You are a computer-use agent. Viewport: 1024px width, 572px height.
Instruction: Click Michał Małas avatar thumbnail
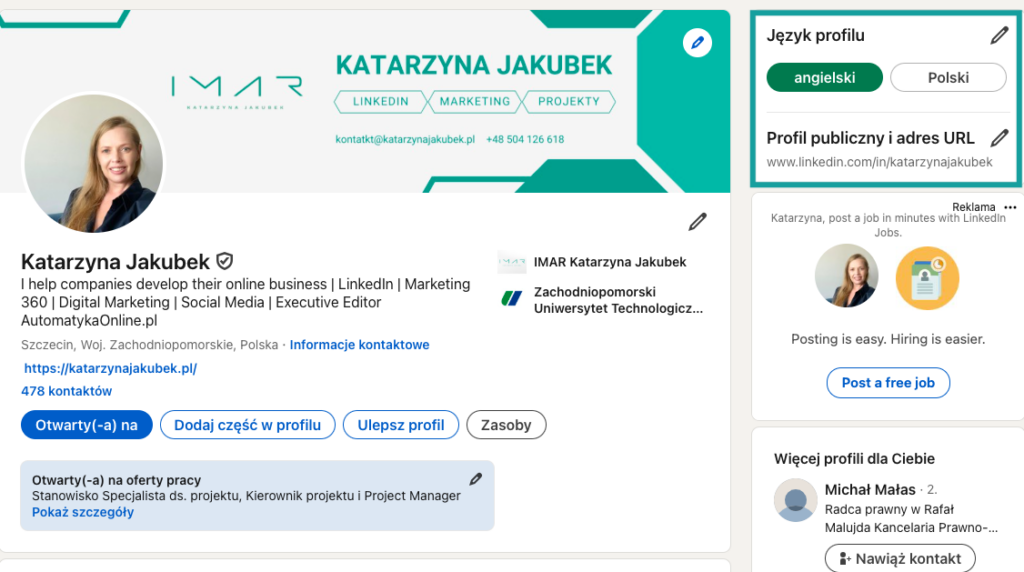(x=795, y=500)
